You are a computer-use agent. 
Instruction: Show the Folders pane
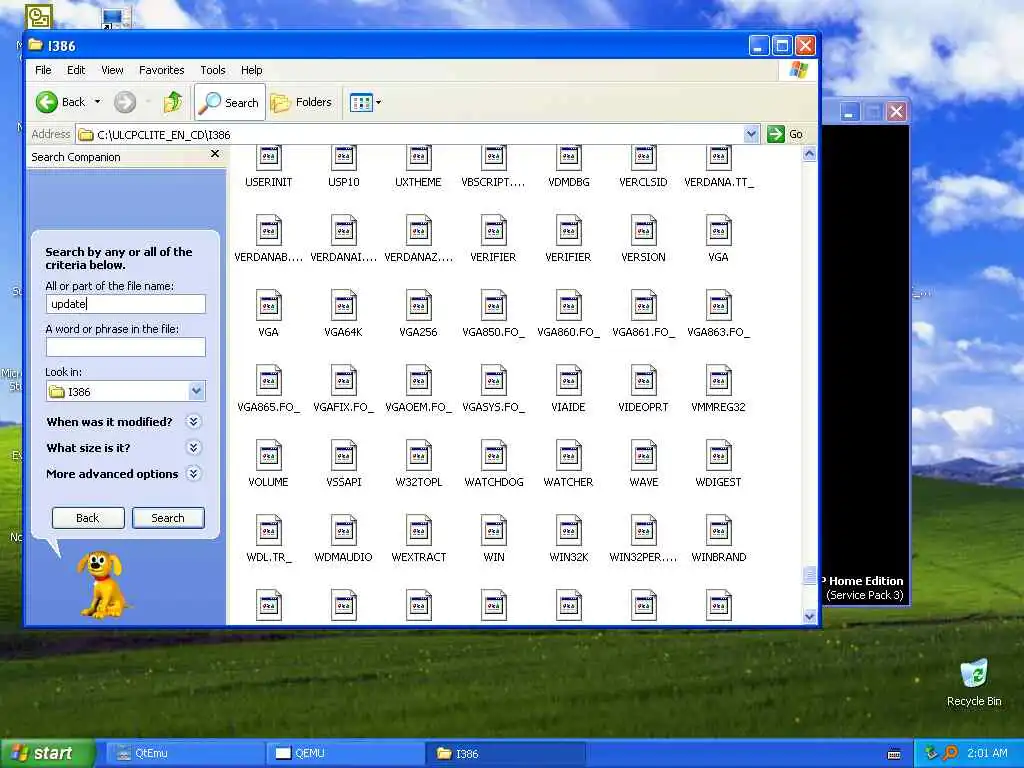click(302, 103)
